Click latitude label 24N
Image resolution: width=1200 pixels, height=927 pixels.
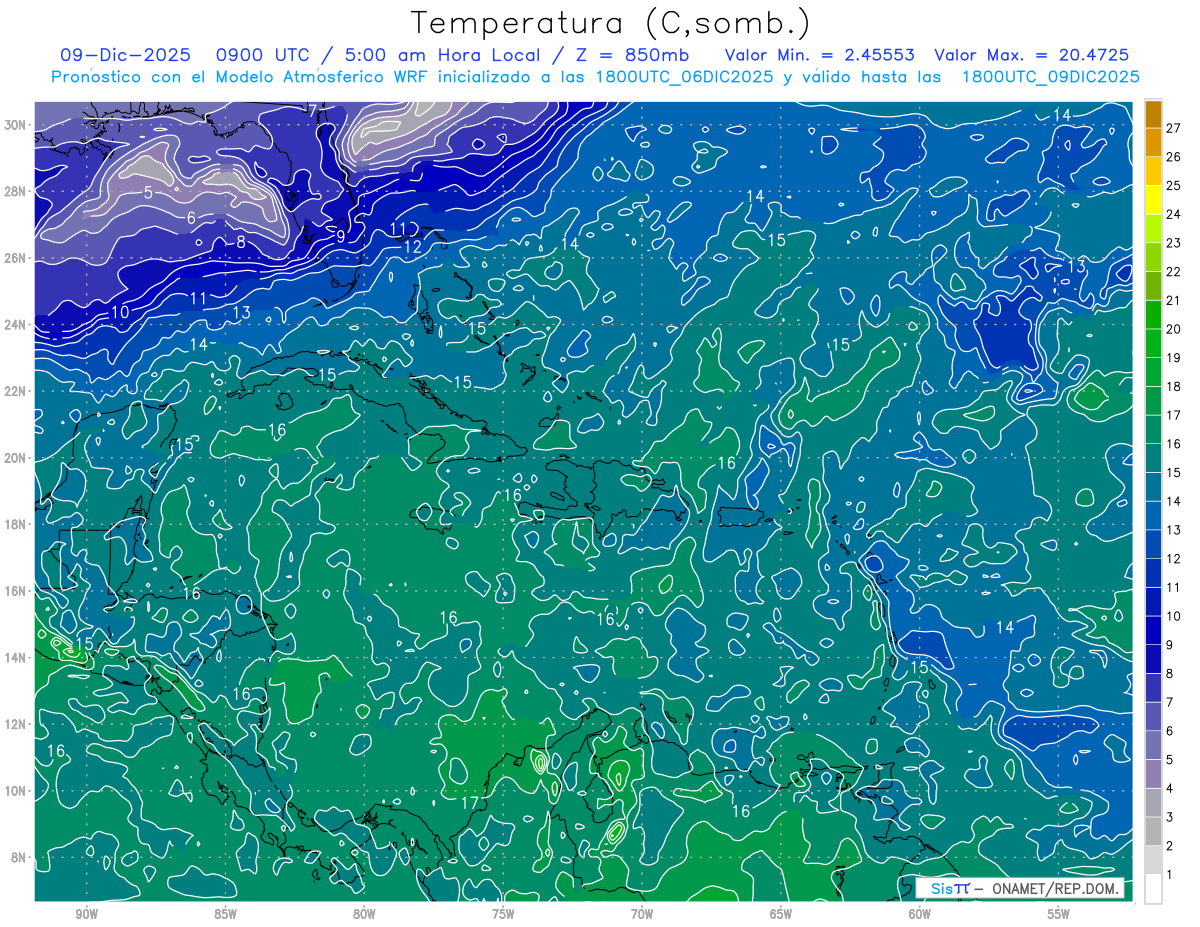[x=17, y=325]
